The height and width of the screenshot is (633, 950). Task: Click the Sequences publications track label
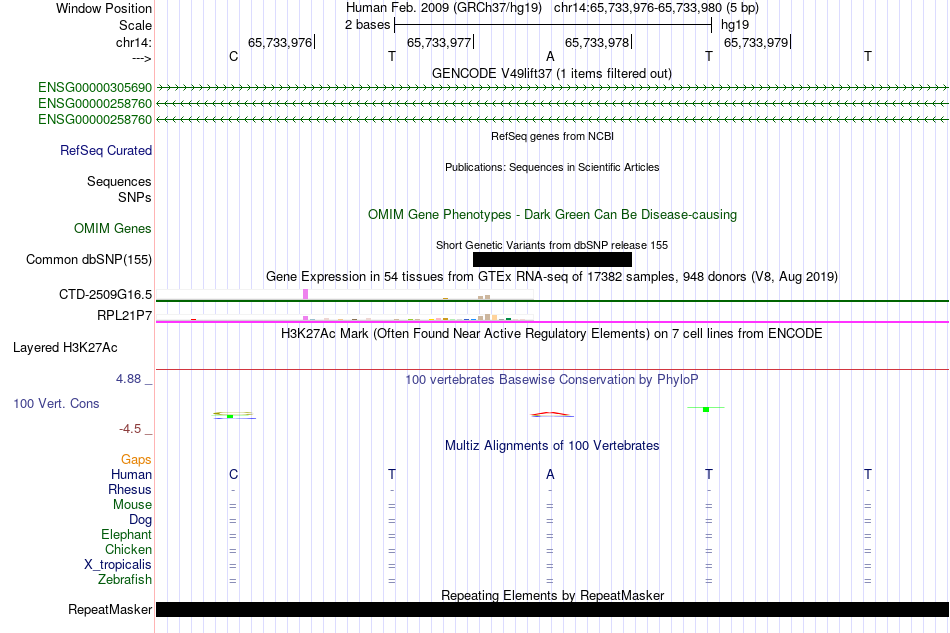[x=119, y=182]
